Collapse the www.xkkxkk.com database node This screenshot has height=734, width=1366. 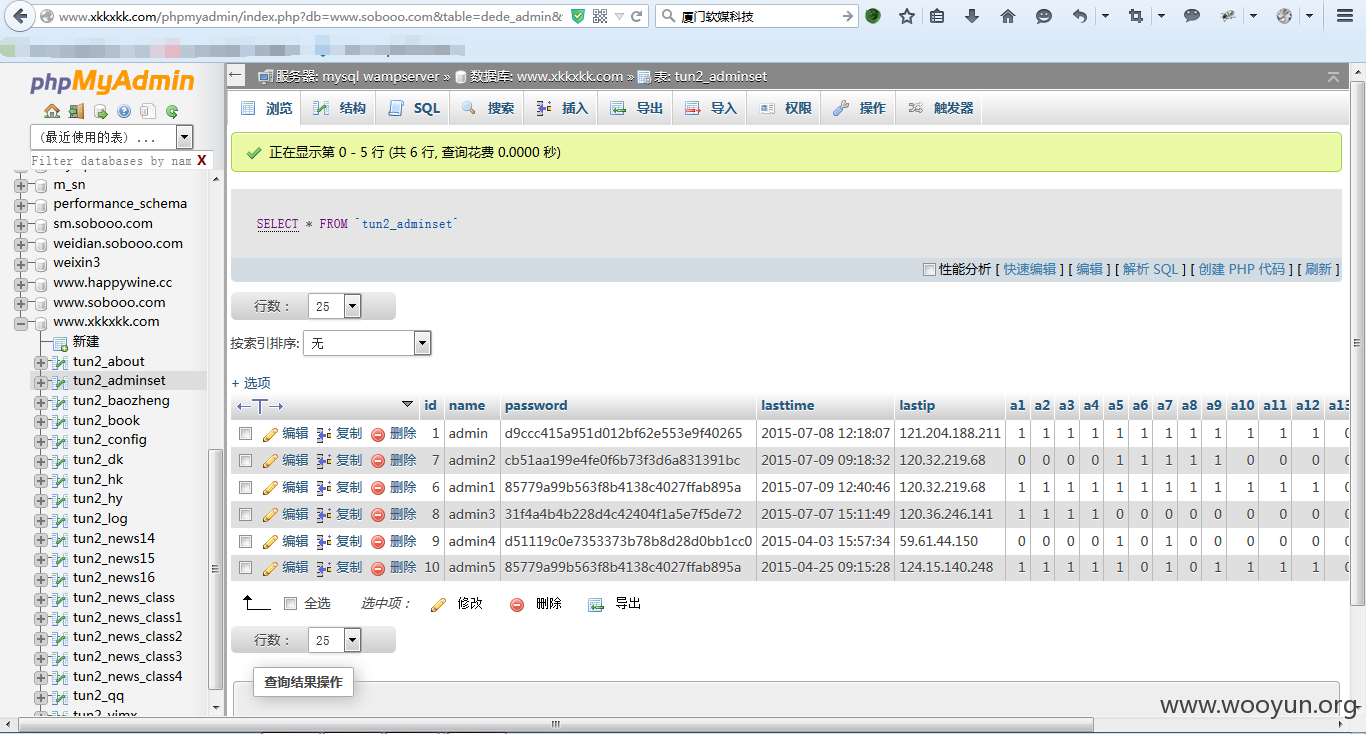point(21,322)
